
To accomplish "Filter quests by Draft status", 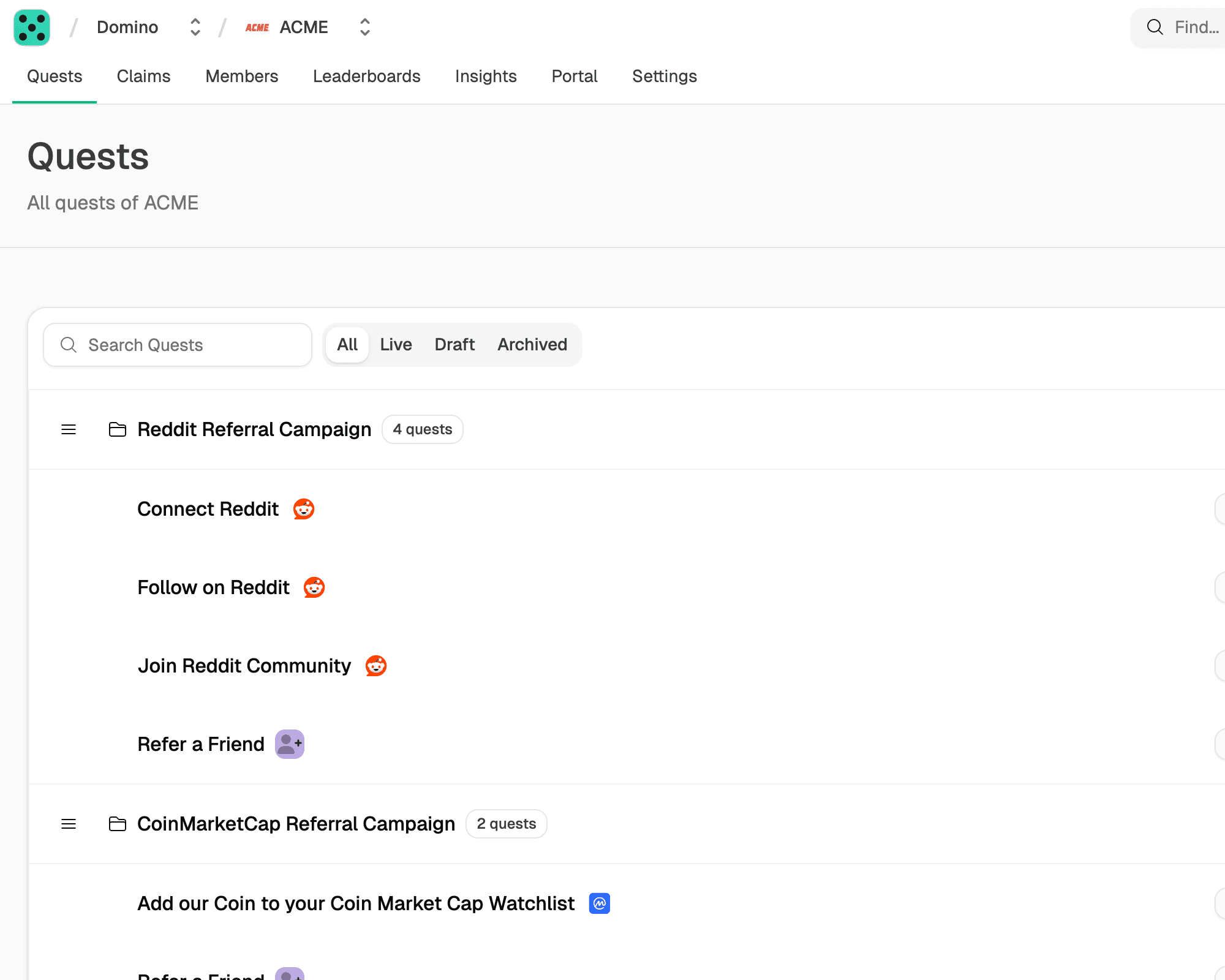I will pyautogui.click(x=454, y=345).
